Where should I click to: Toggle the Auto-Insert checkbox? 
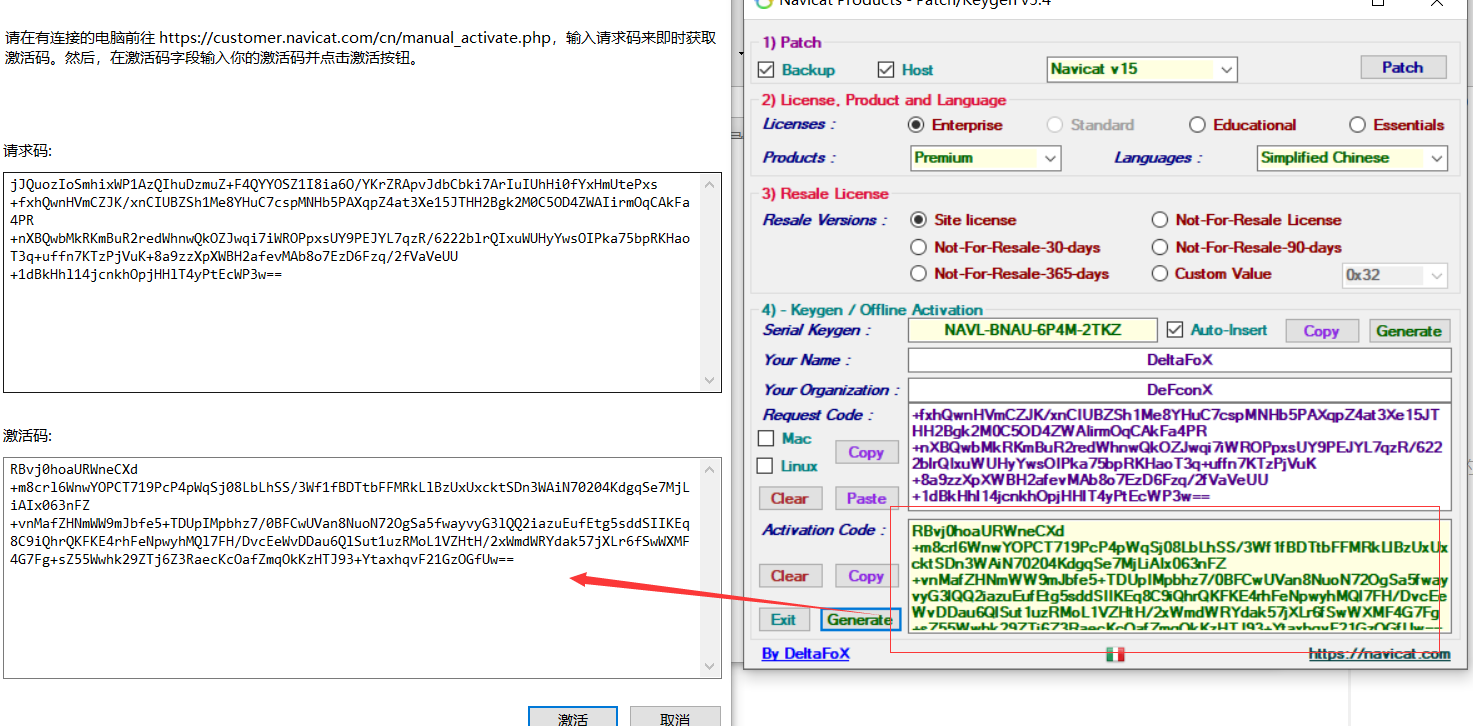[1175, 330]
